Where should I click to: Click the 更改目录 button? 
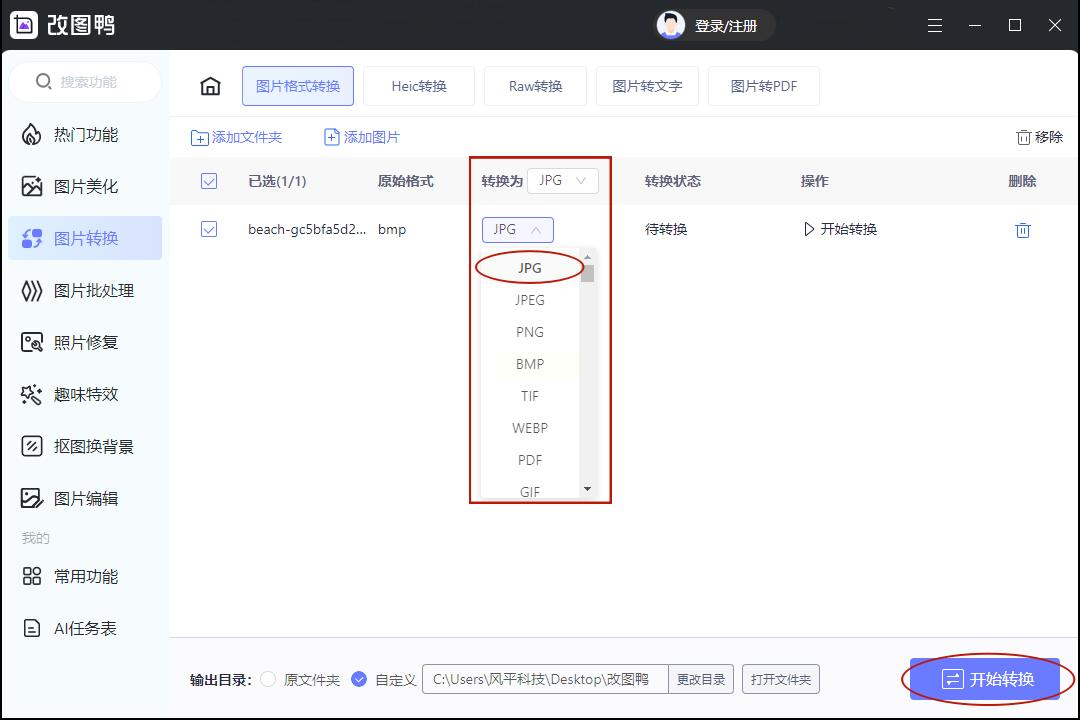pyautogui.click(x=700, y=679)
